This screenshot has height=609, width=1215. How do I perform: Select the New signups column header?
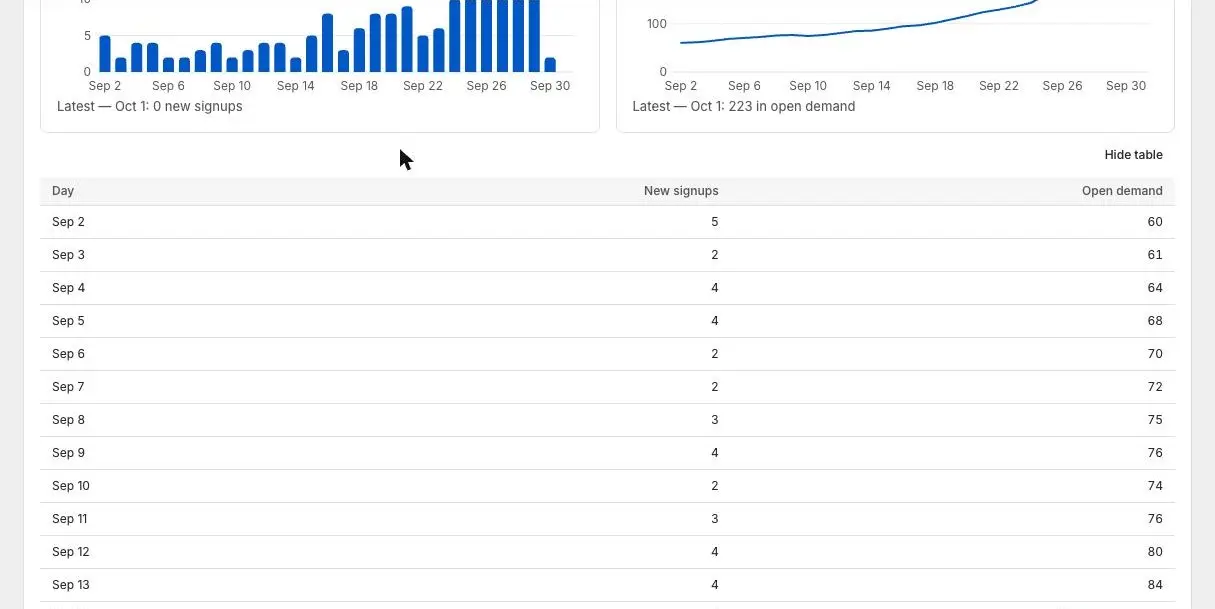[681, 191]
